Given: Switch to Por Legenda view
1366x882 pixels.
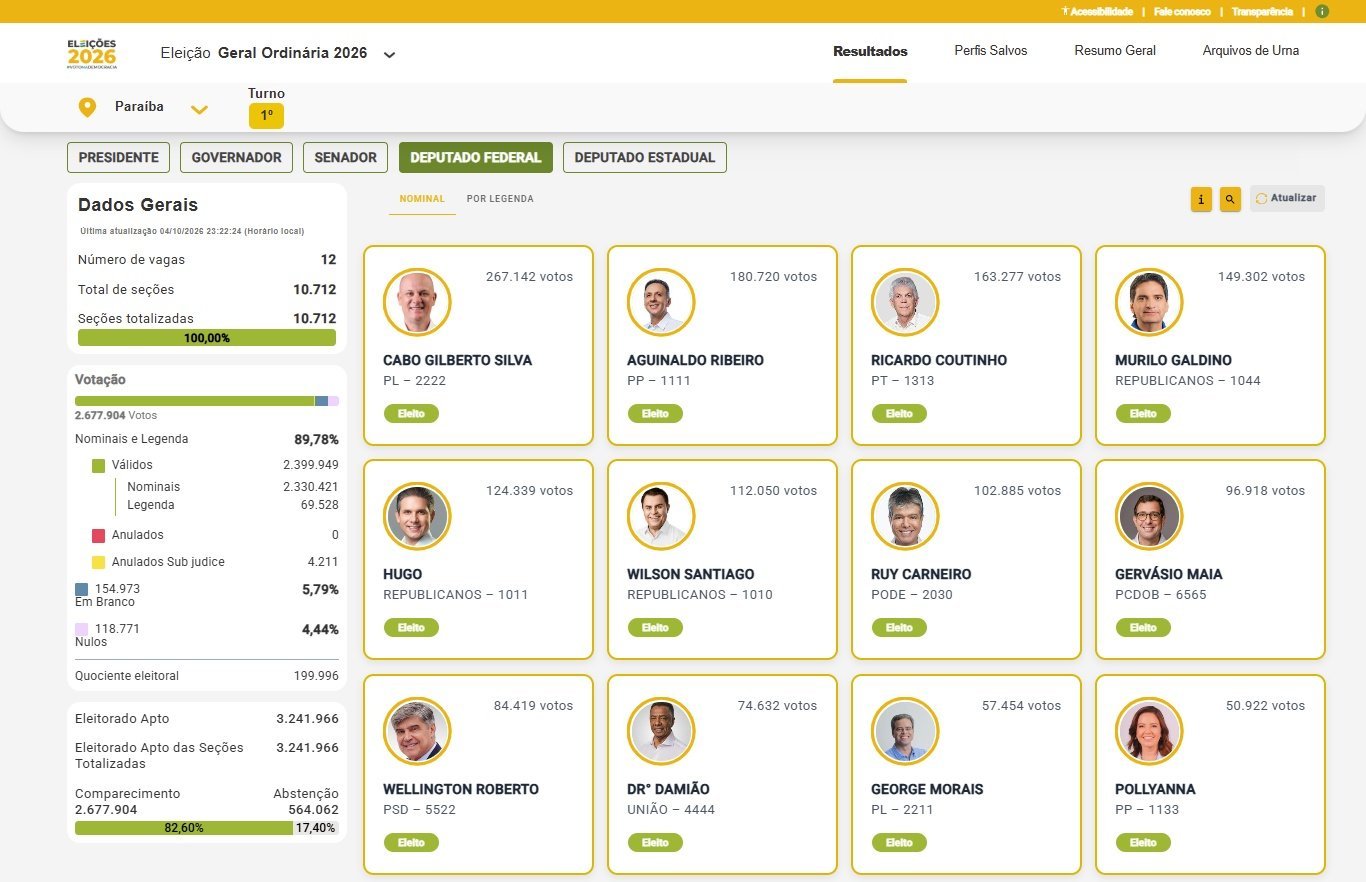Looking at the screenshot, I should point(500,199).
